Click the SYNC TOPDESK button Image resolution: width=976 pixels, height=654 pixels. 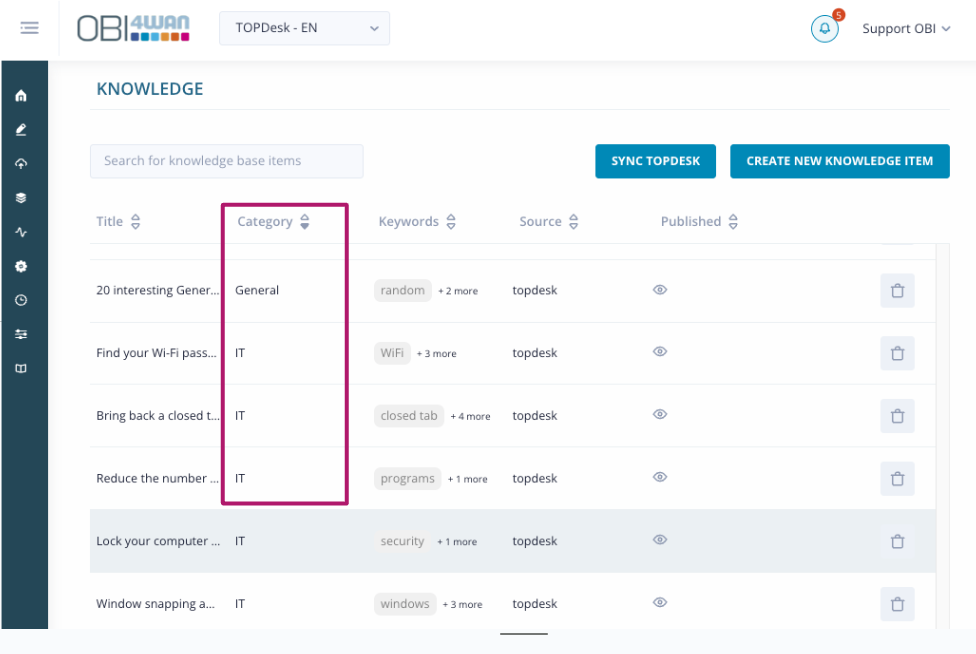pyautogui.click(x=655, y=161)
